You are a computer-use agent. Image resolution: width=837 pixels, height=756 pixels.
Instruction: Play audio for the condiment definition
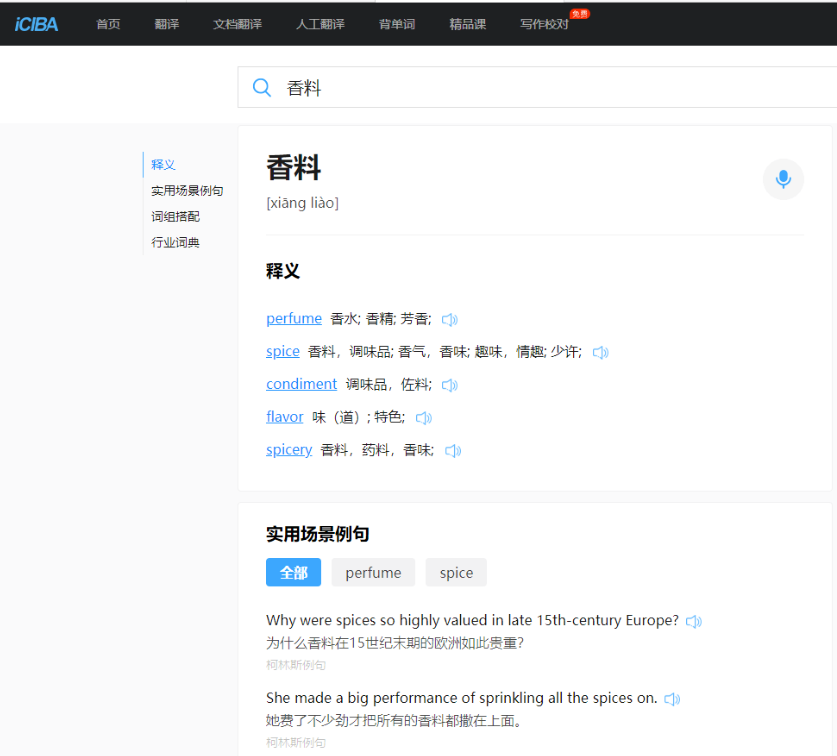click(x=450, y=385)
